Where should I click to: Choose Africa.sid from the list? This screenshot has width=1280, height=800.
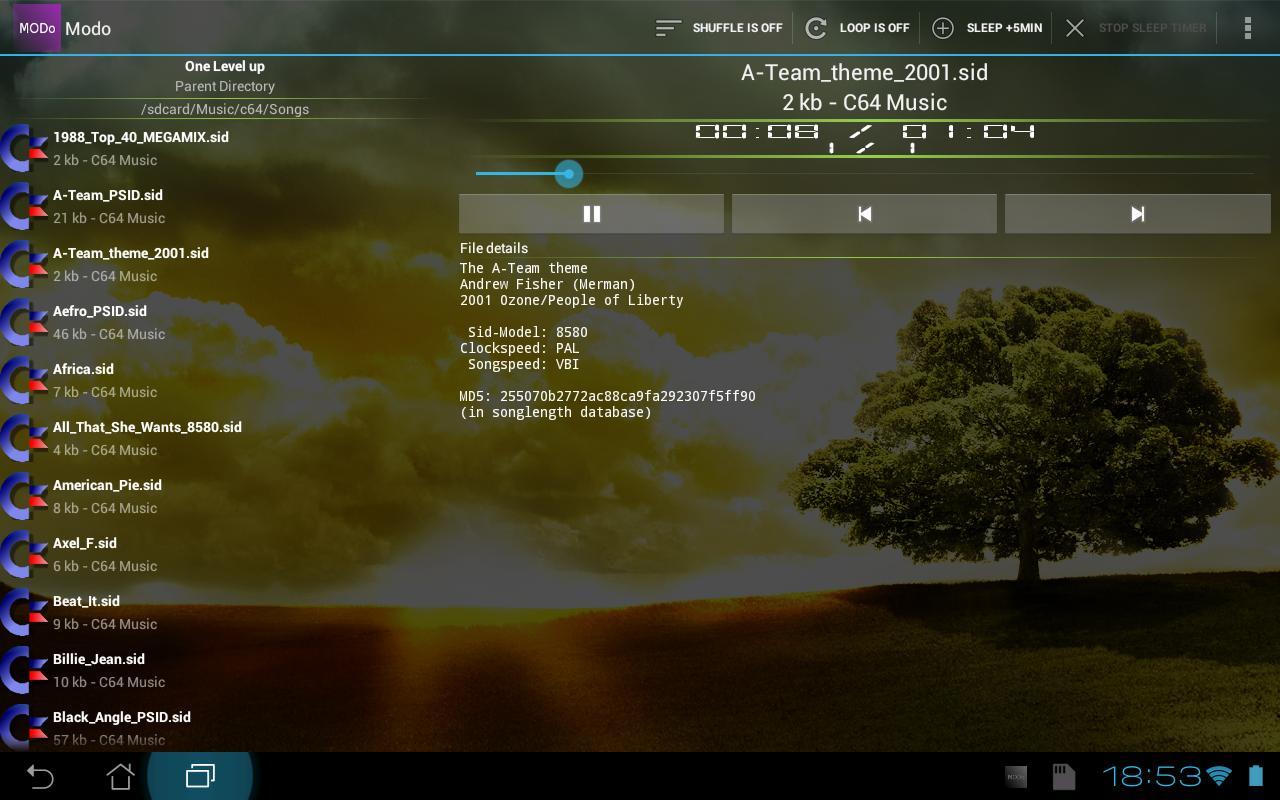pos(225,380)
